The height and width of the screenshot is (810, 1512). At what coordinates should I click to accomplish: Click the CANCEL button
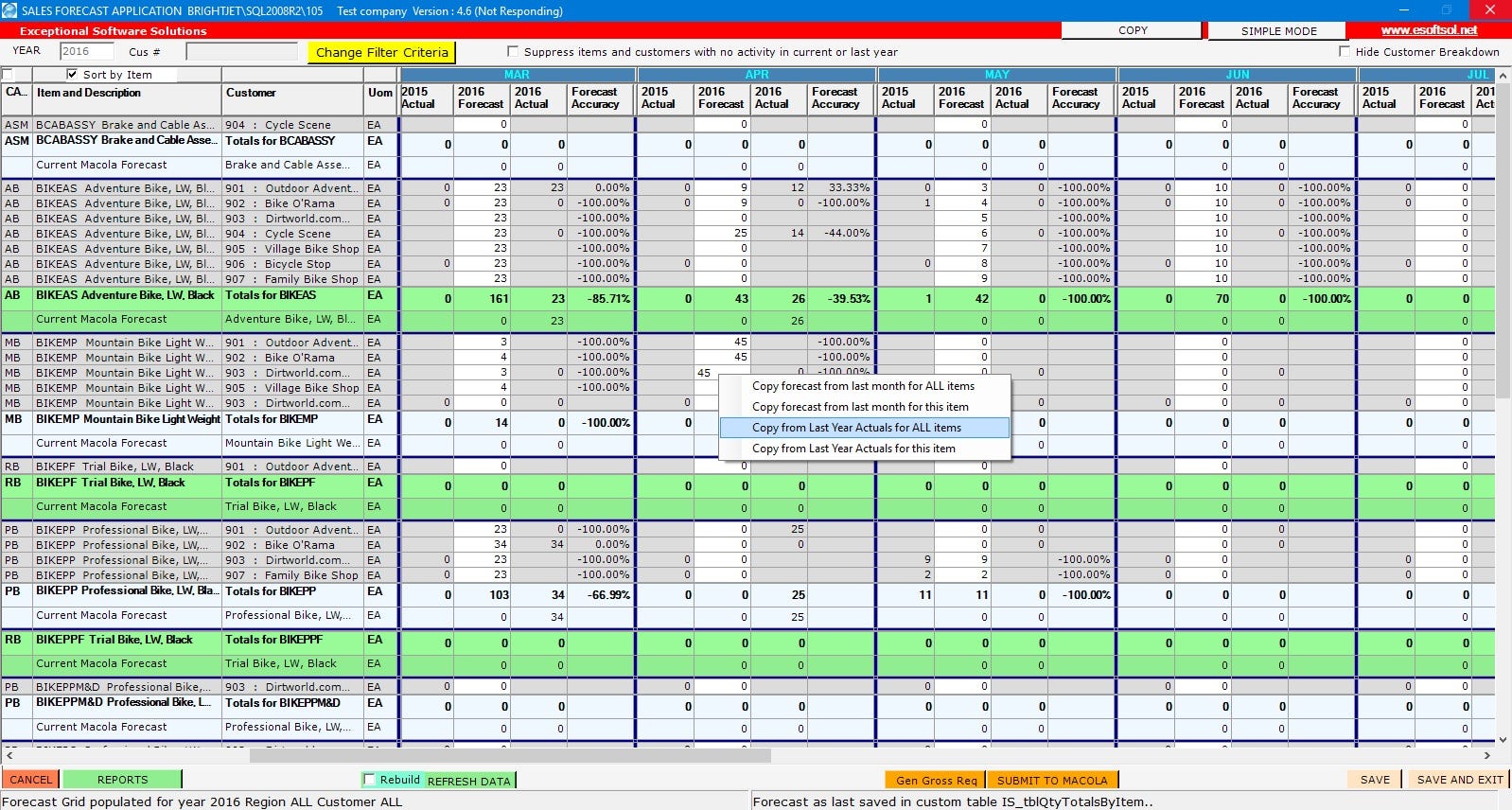coord(31,780)
